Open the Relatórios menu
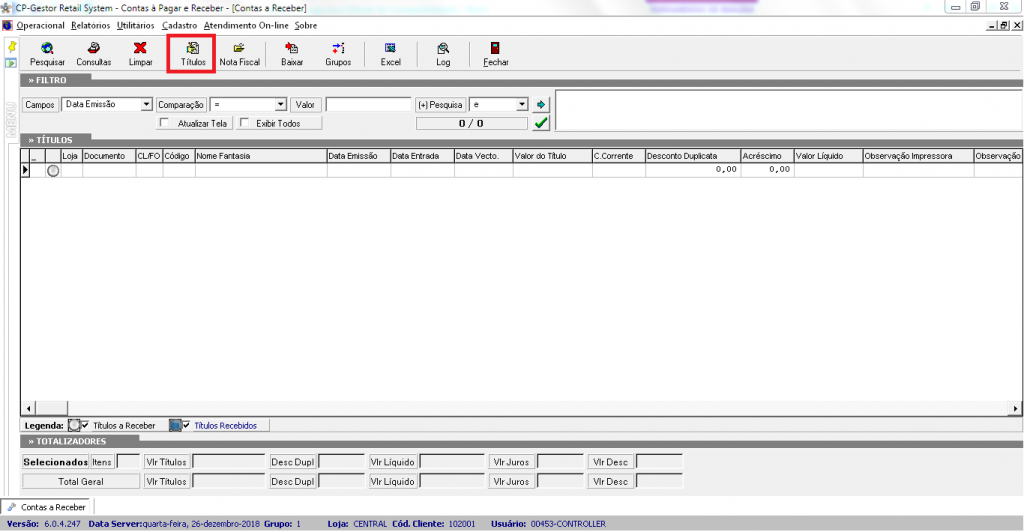 pyautogui.click(x=90, y=25)
